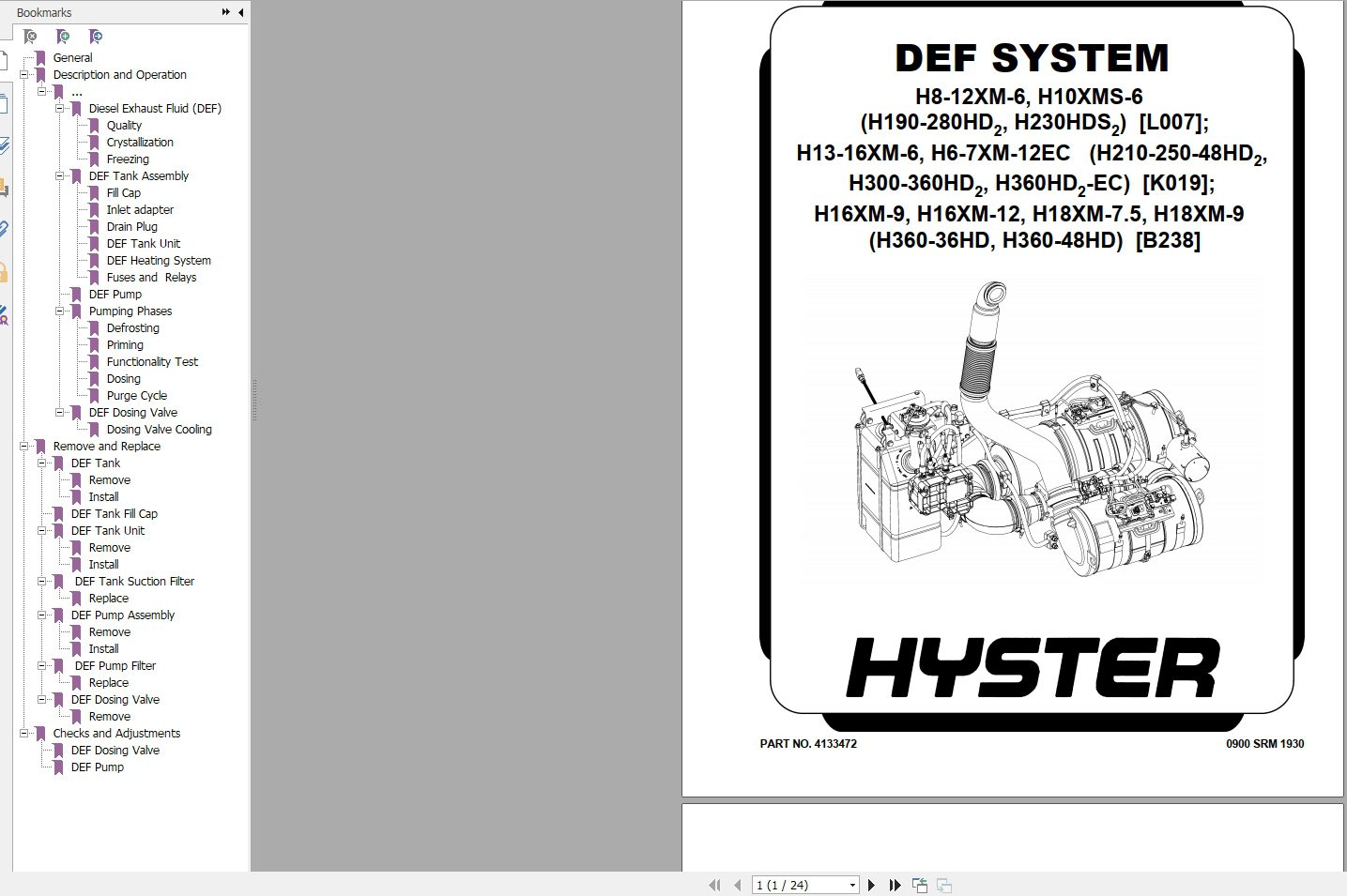Click the next page arrow button
The image size is (1347, 896).
[871, 884]
